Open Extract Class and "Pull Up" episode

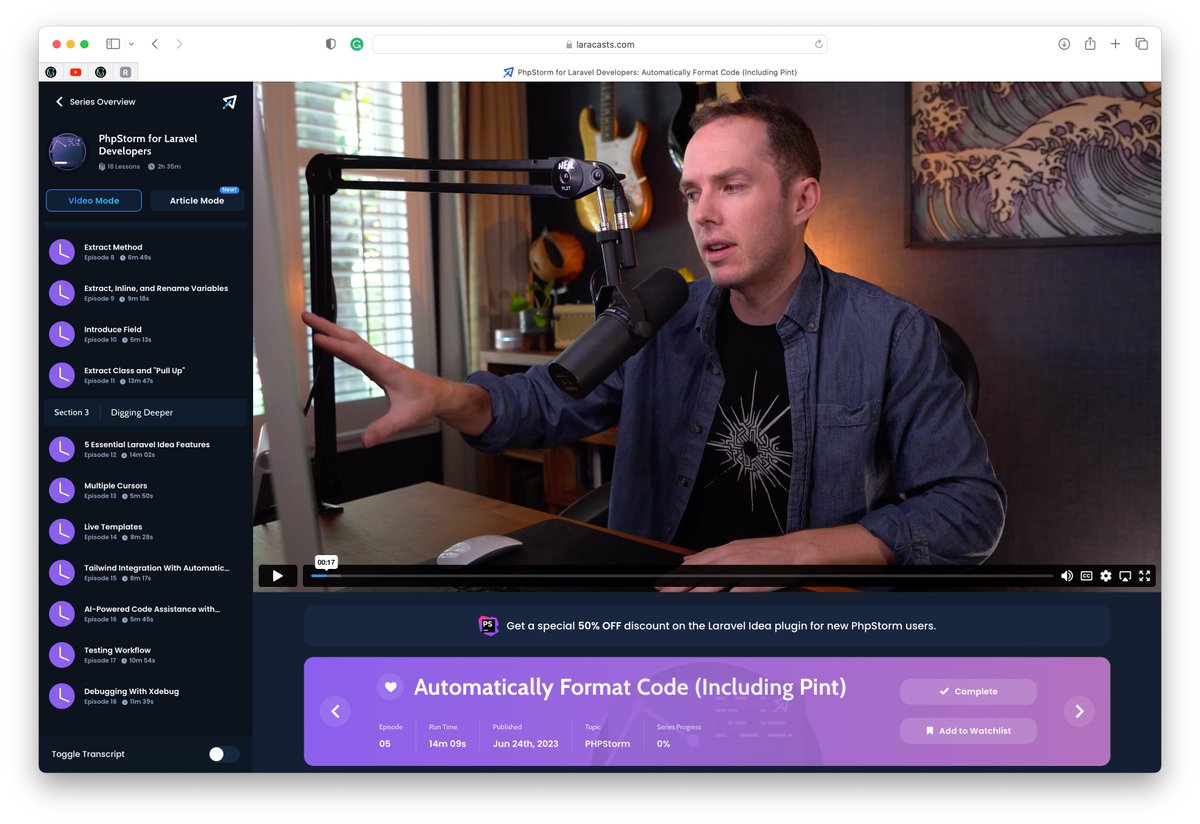coord(145,375)
